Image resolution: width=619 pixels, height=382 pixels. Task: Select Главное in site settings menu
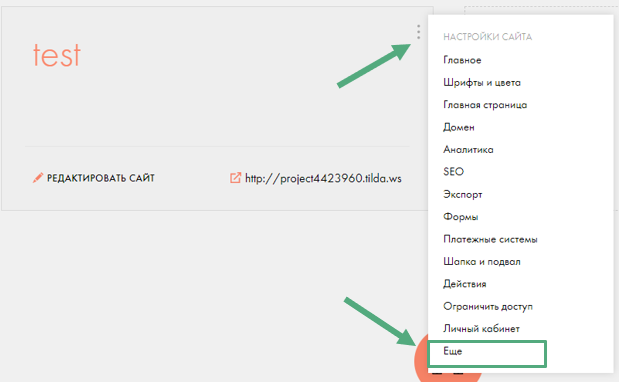[462, 60]
